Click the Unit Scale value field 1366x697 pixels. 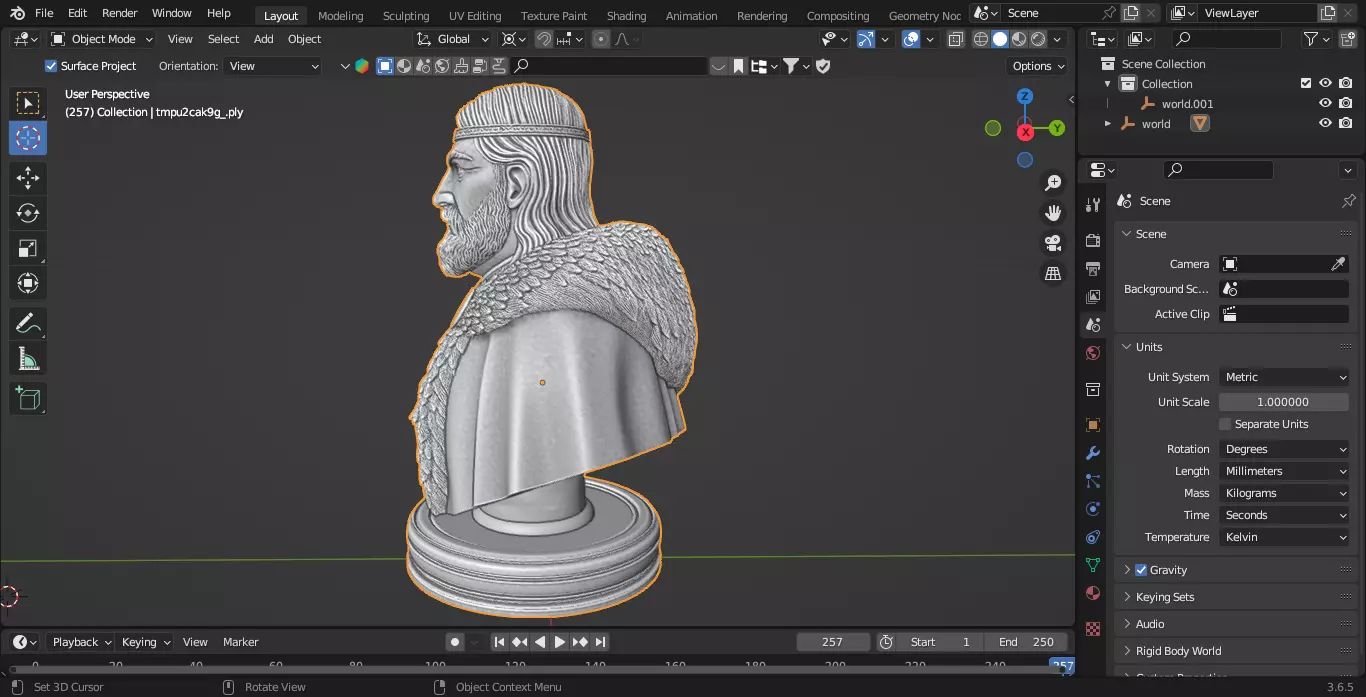(1285, 402)
